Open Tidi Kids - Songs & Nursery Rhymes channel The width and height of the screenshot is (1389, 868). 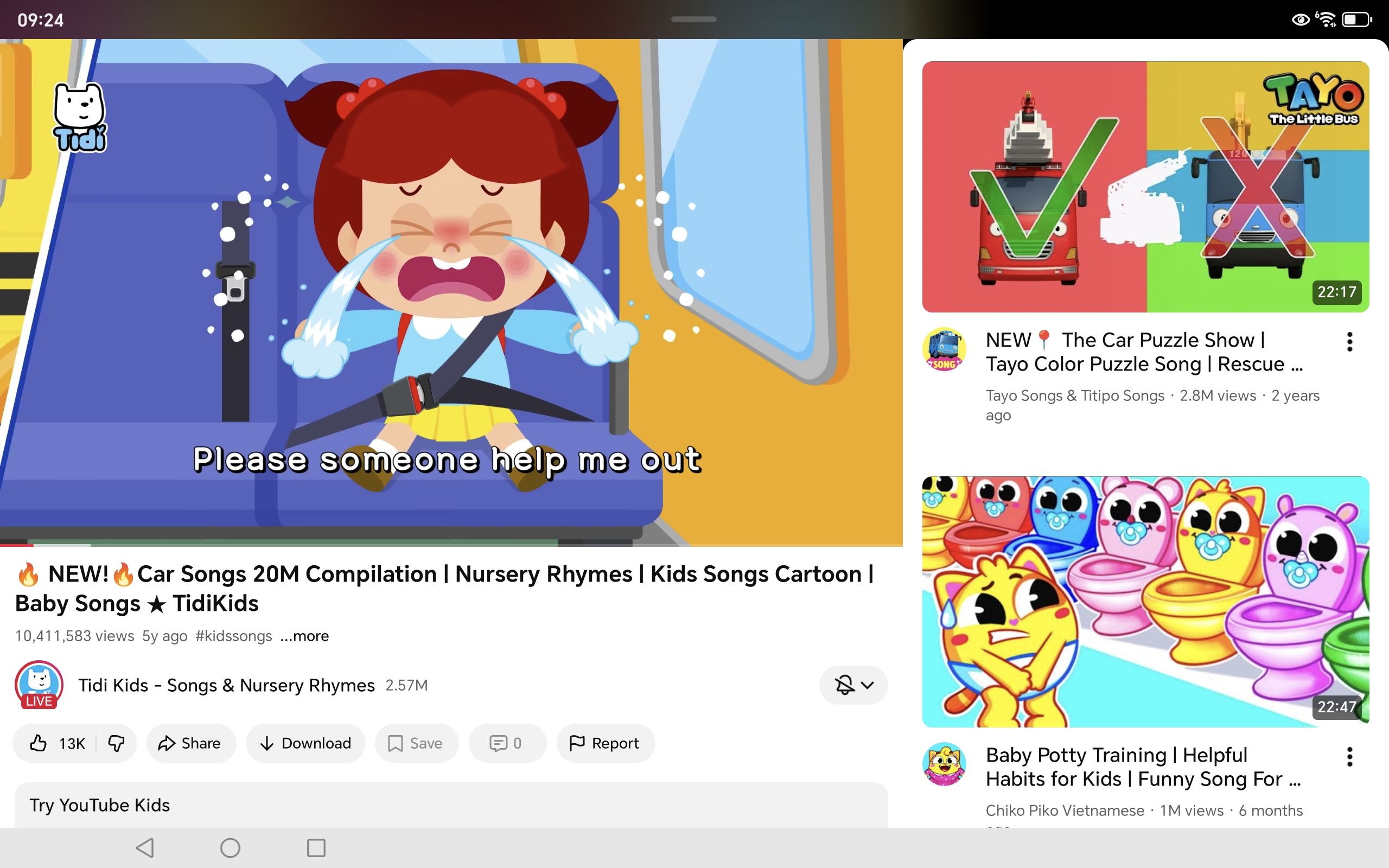[227, 685]
